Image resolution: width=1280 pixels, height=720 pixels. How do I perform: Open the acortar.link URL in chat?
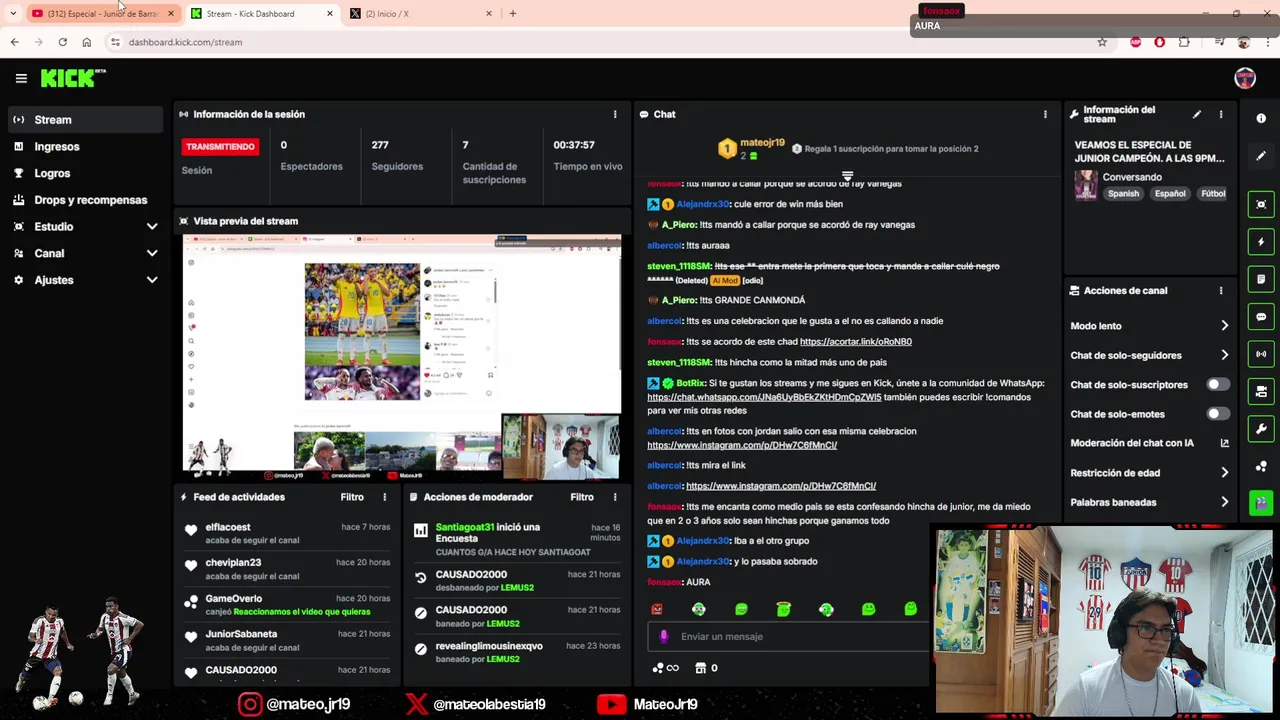coord(856,342)
